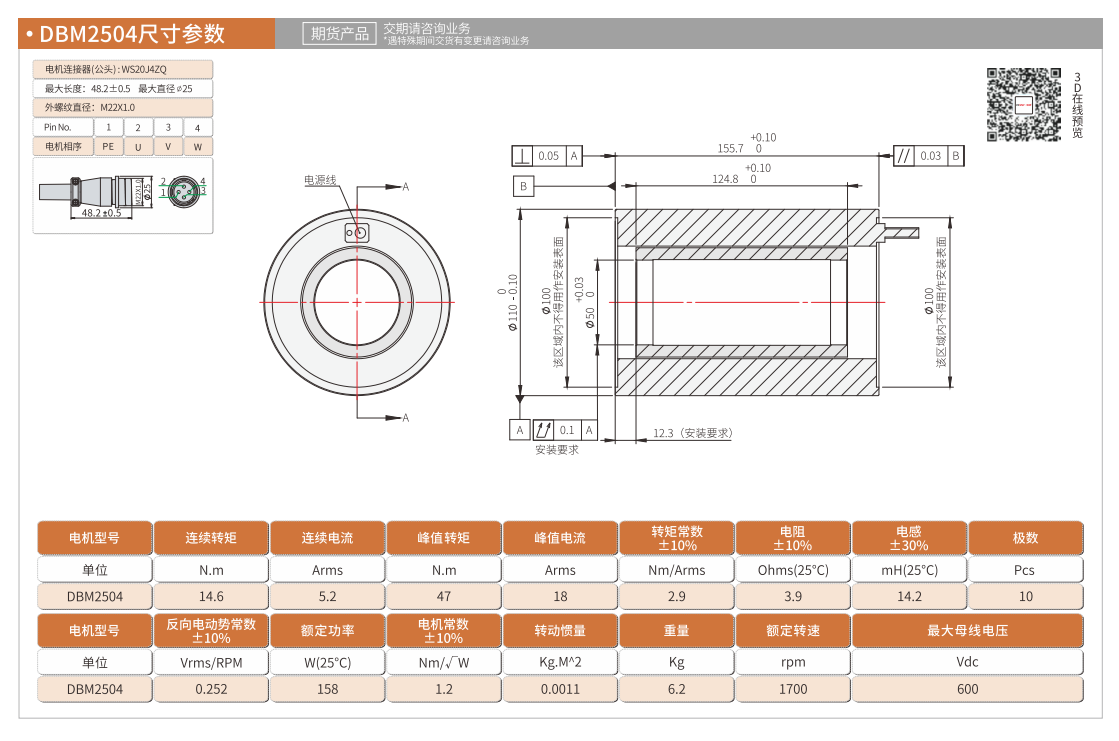Click the QR code for 3D preview

pyautogui.click(x=1023, y=104)
